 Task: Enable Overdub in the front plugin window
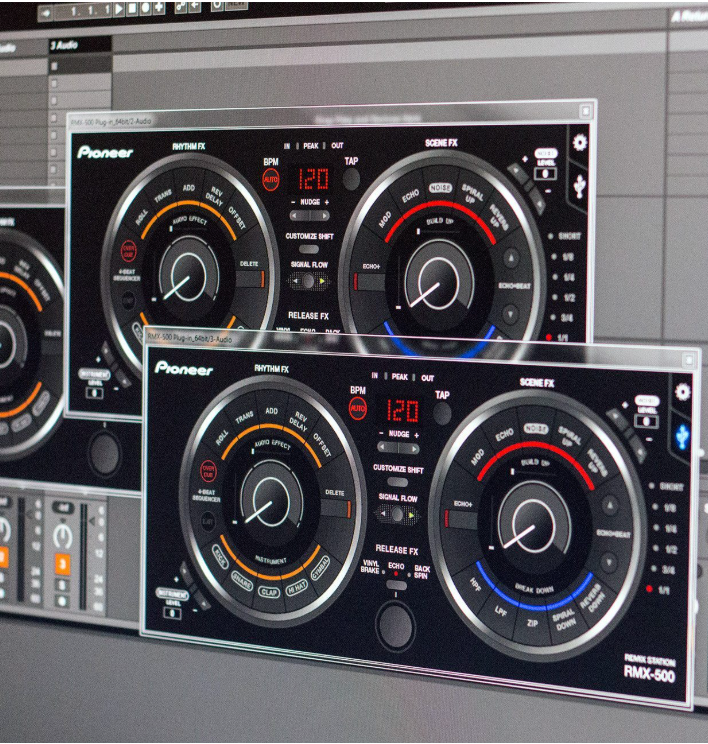(x=208, y=468)
